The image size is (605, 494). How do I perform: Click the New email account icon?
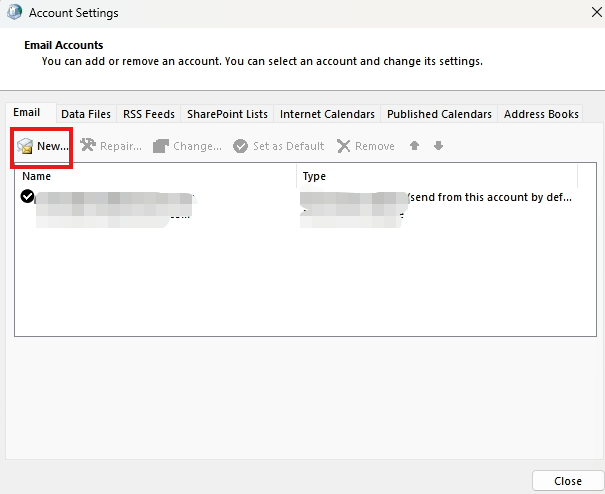click(x=25, y=146)
